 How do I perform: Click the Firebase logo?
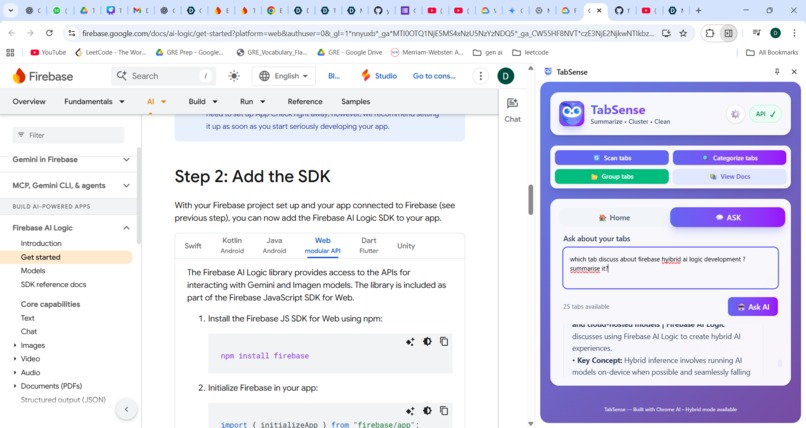click(43, 76)
